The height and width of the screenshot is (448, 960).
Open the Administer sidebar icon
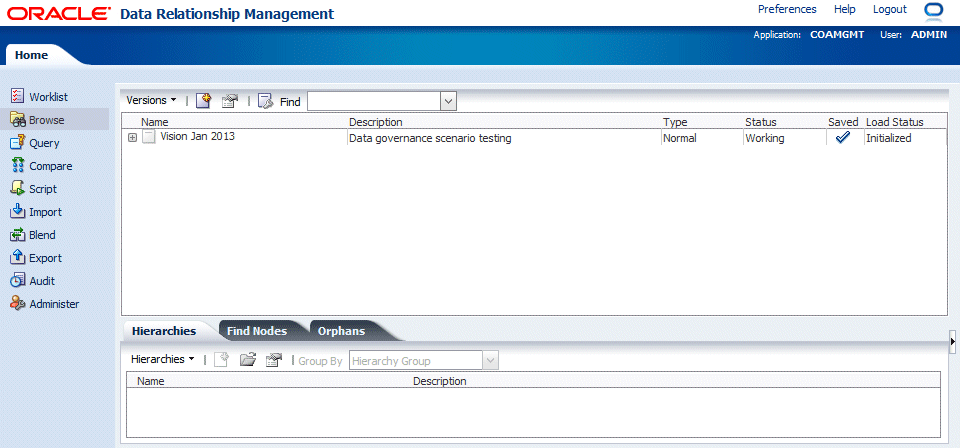coord(18,304)
